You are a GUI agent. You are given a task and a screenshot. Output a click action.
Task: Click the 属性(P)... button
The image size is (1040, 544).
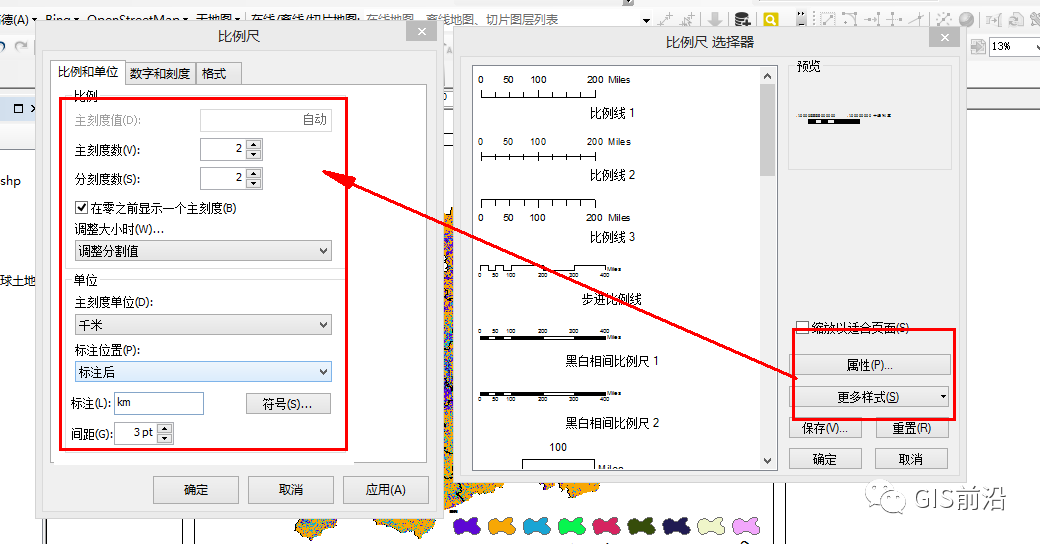[x=870, y=365]
